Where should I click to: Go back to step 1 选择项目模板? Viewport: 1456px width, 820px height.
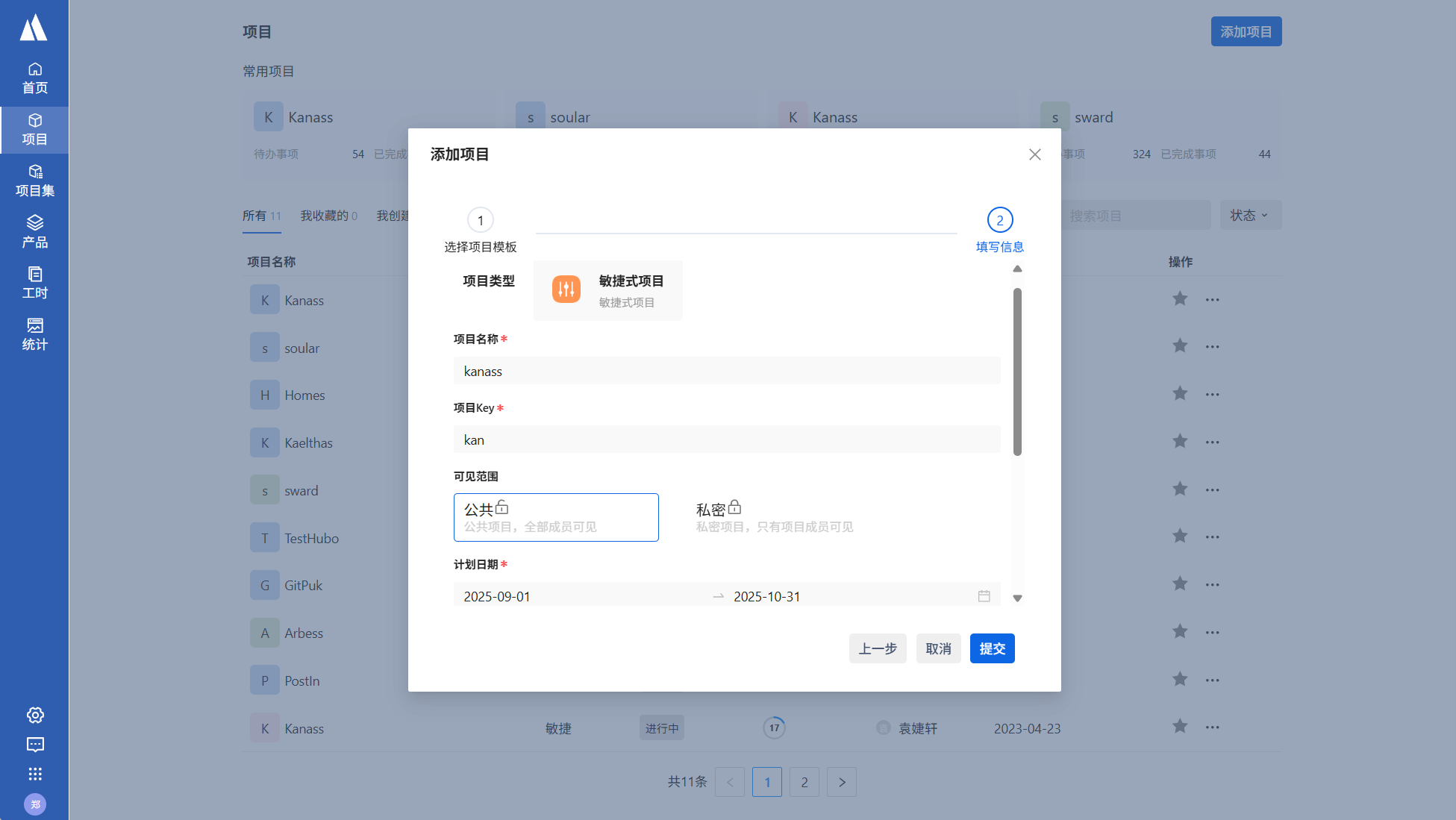pos(480,220)
